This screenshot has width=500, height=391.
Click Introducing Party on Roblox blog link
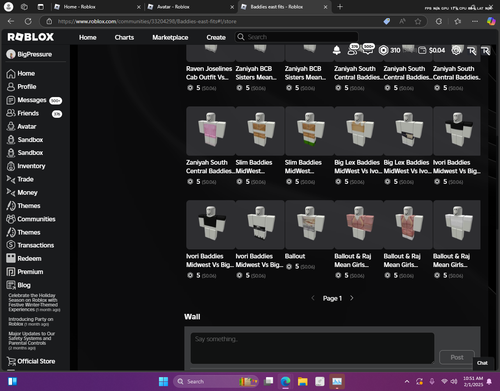pyautogui.click(x=31, y=321)
